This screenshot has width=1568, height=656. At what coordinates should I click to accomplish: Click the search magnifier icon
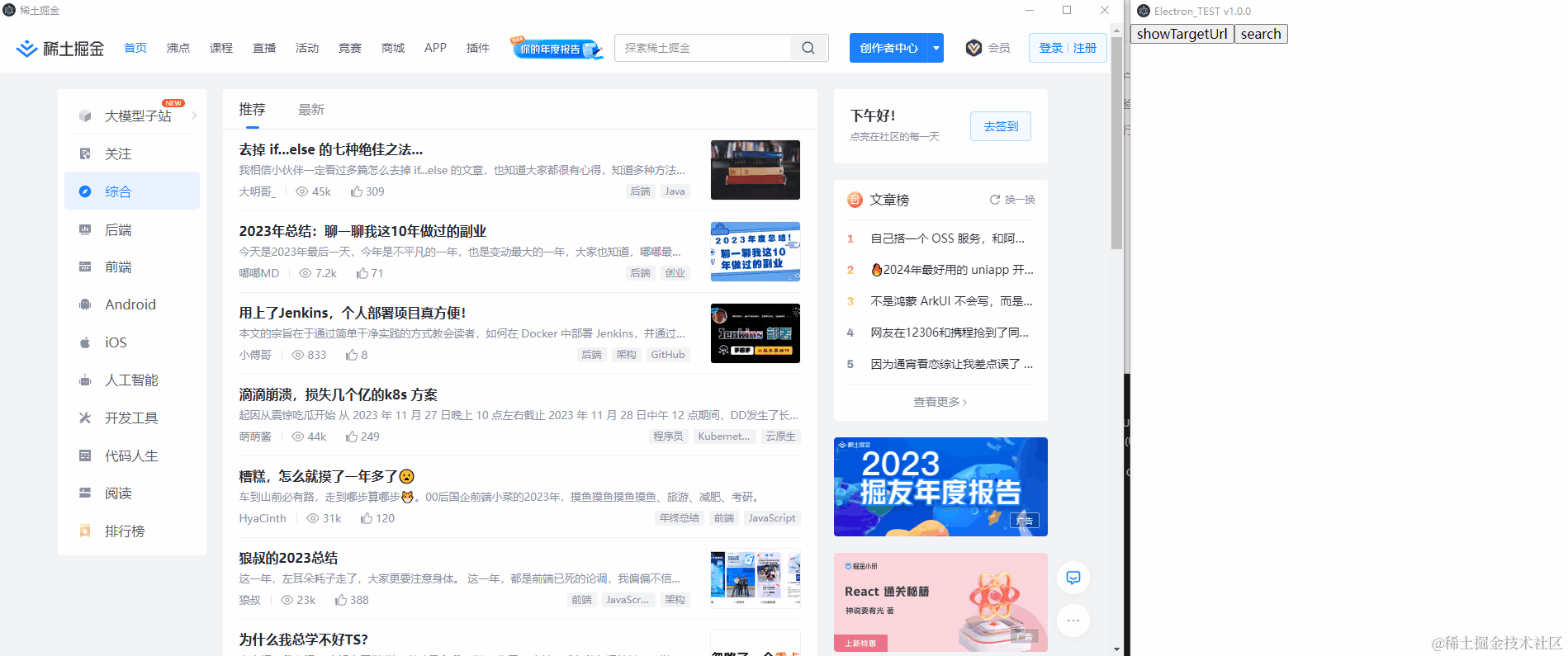(x=808, y=48)
